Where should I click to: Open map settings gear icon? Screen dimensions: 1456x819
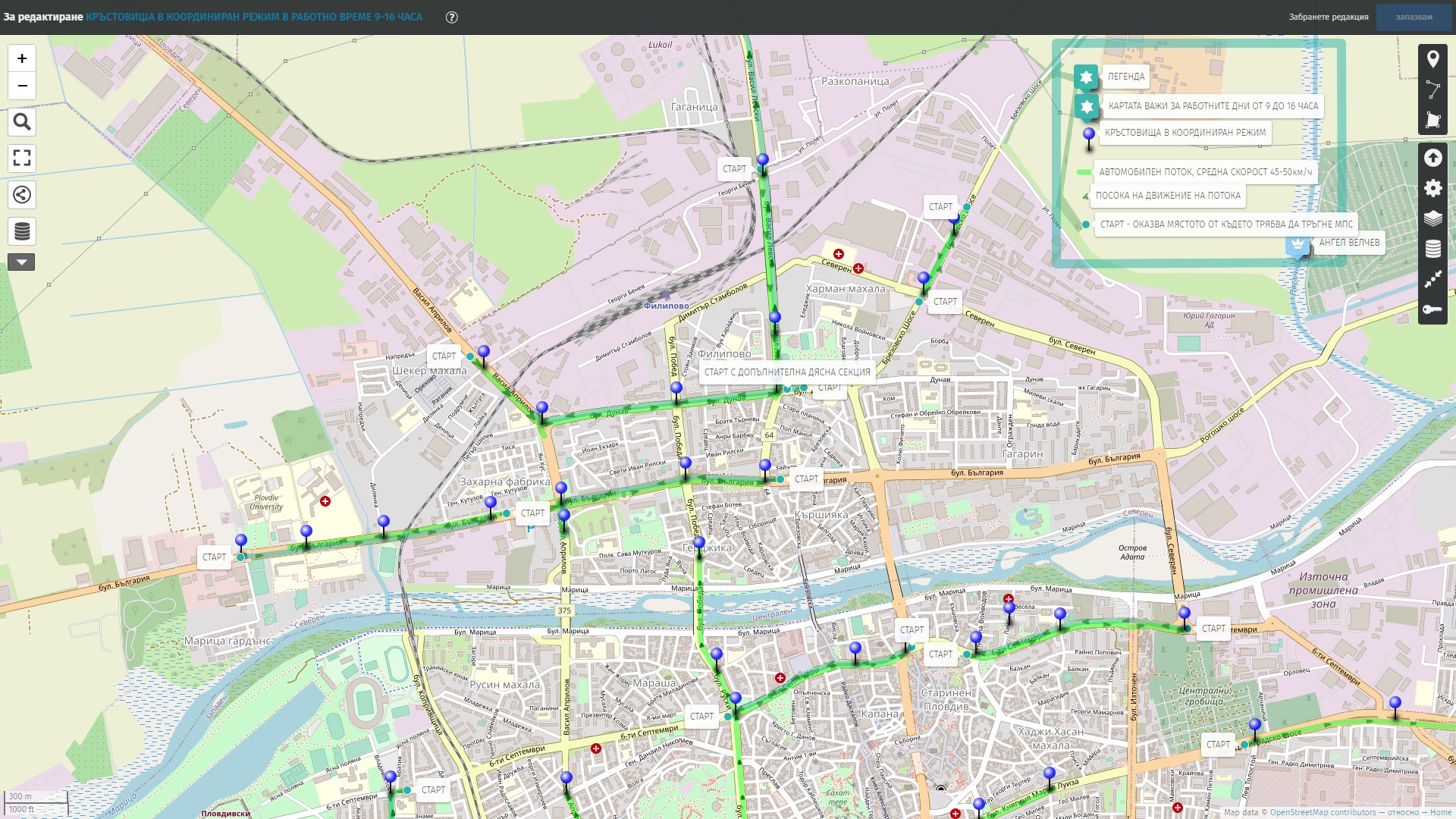(x=1432, y=188)
